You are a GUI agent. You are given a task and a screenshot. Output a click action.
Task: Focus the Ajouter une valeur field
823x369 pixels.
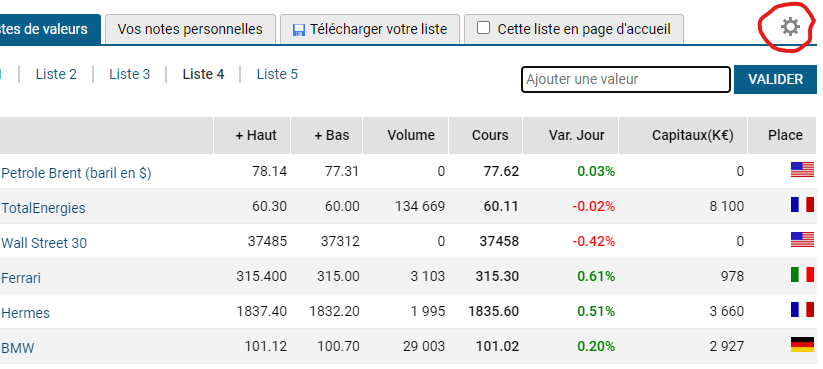[626, 79]
